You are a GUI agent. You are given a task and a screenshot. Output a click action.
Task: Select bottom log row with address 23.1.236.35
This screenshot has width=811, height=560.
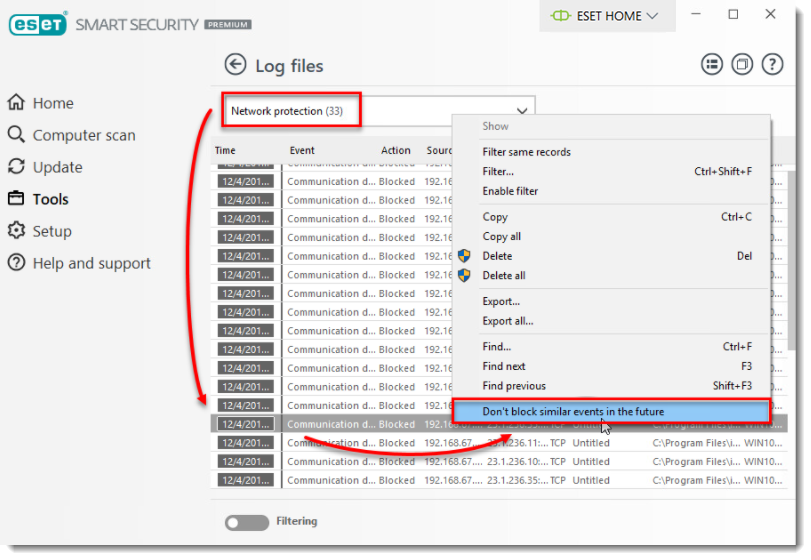click(x=499, y=480)
